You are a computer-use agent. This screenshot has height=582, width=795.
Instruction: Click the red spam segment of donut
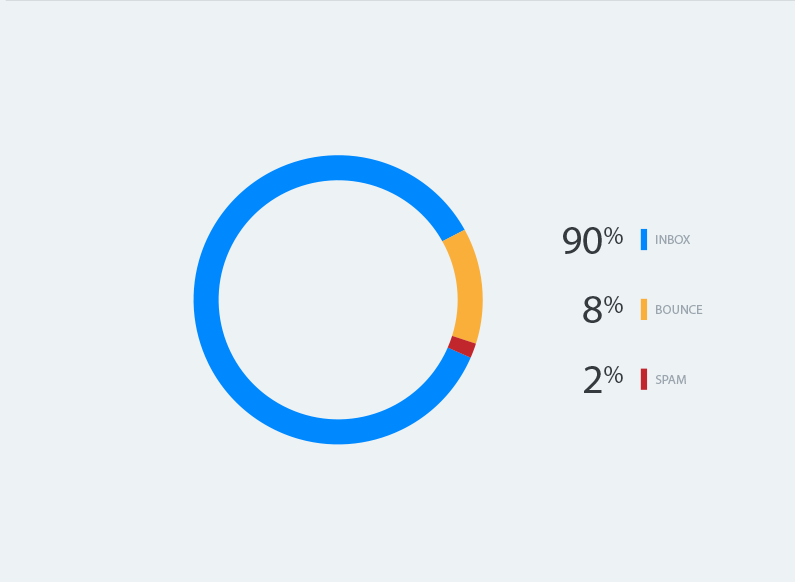pyautogui.click(x=462, y=346)
